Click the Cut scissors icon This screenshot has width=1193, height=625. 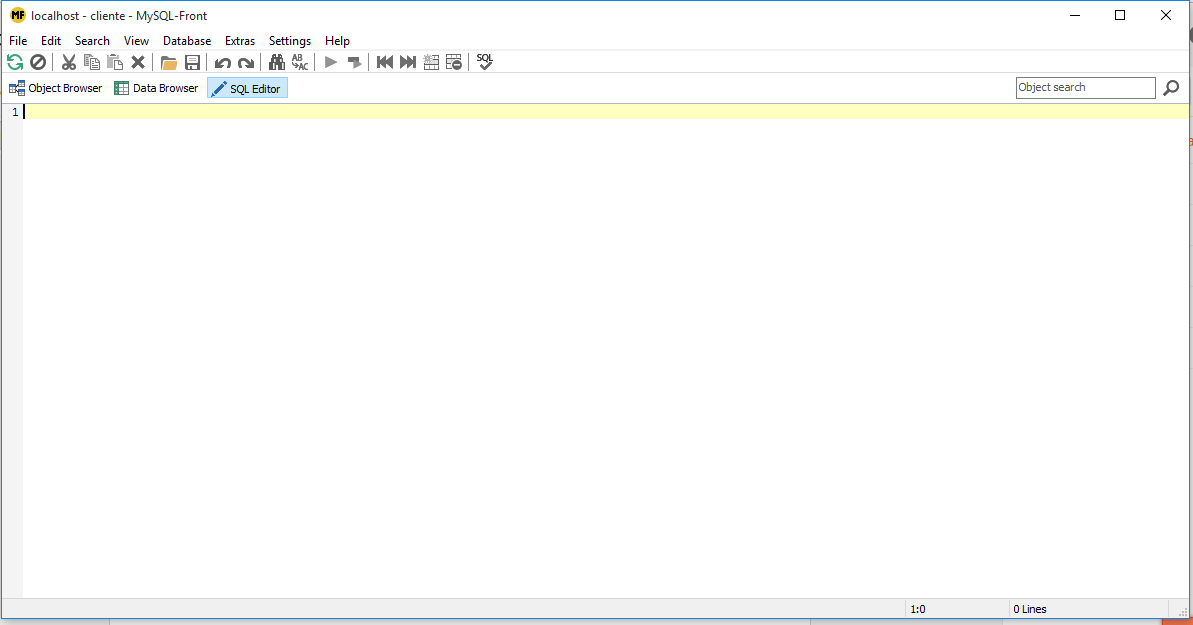pyautogui.click(x=69, y=62)
